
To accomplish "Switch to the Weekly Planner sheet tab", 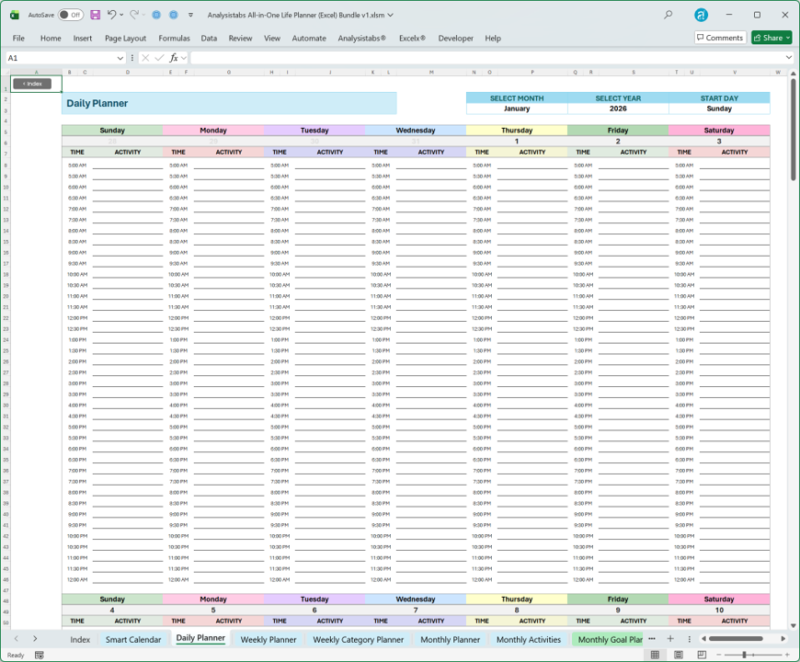I will coord(268,639).
